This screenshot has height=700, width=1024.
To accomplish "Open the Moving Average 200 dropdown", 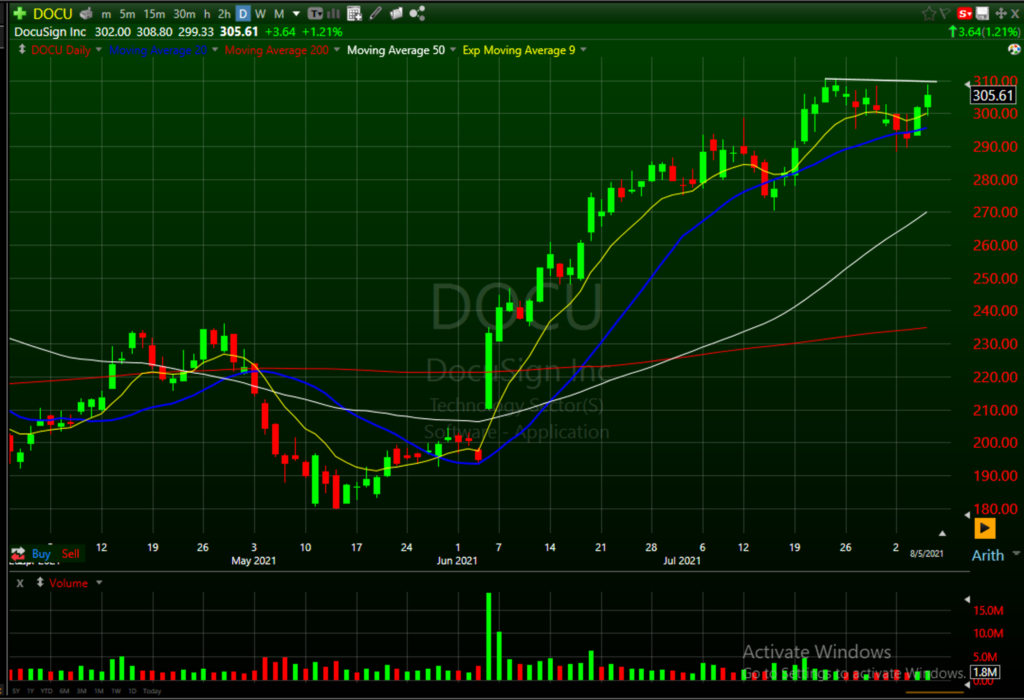I will pos(337,50).
